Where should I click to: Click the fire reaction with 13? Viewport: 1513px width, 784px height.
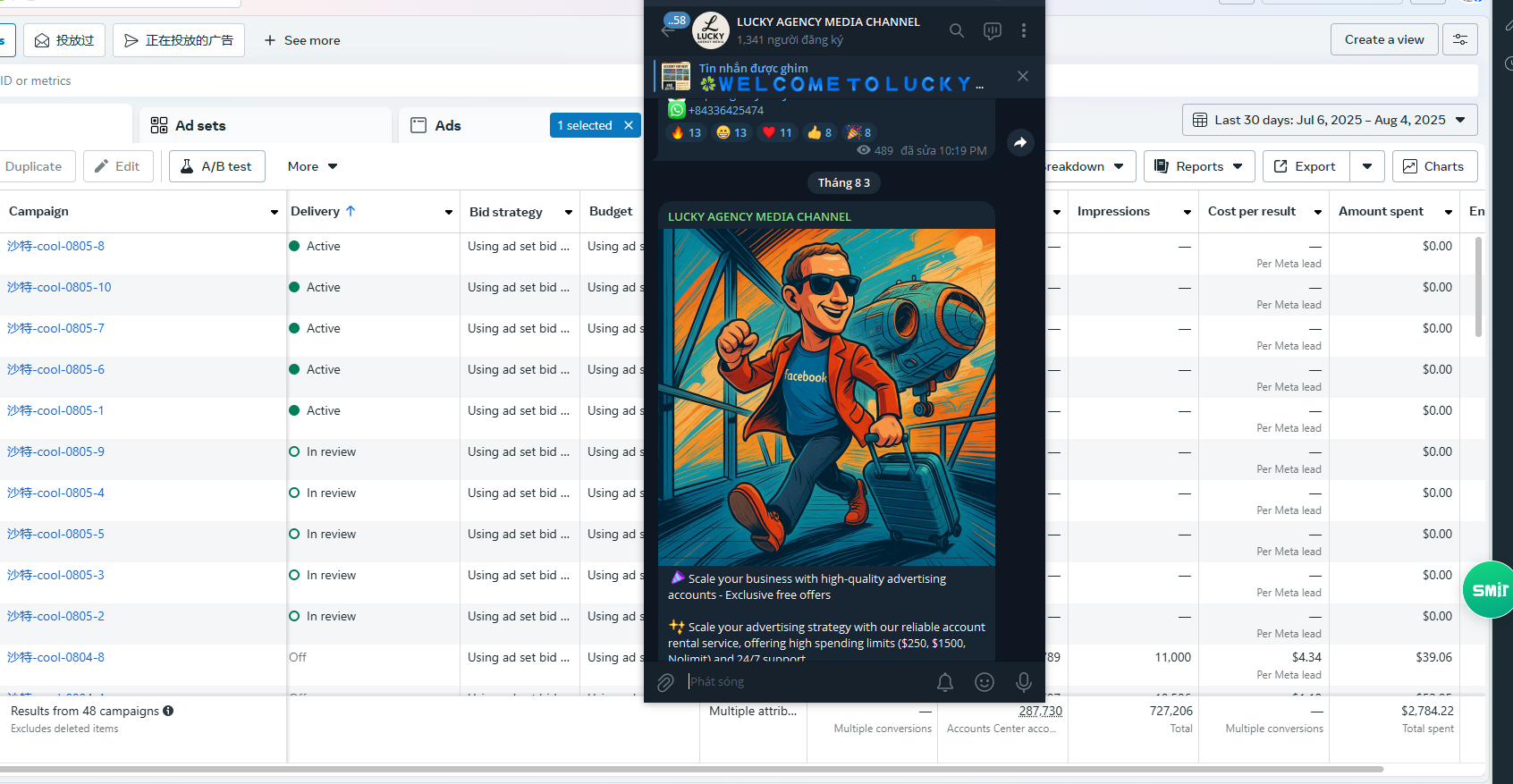coord(686,132)
